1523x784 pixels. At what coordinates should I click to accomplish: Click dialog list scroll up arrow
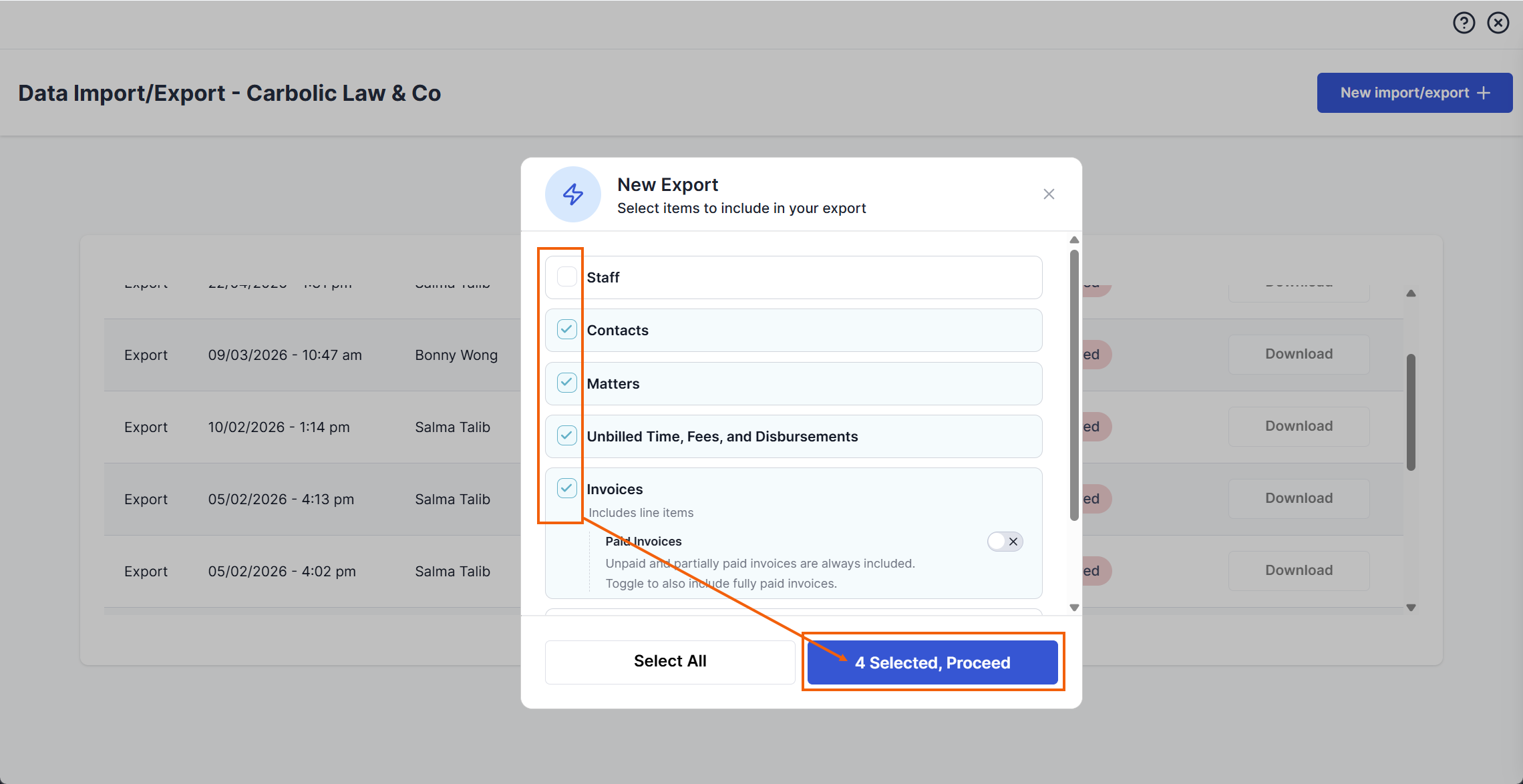[1074, 240]
